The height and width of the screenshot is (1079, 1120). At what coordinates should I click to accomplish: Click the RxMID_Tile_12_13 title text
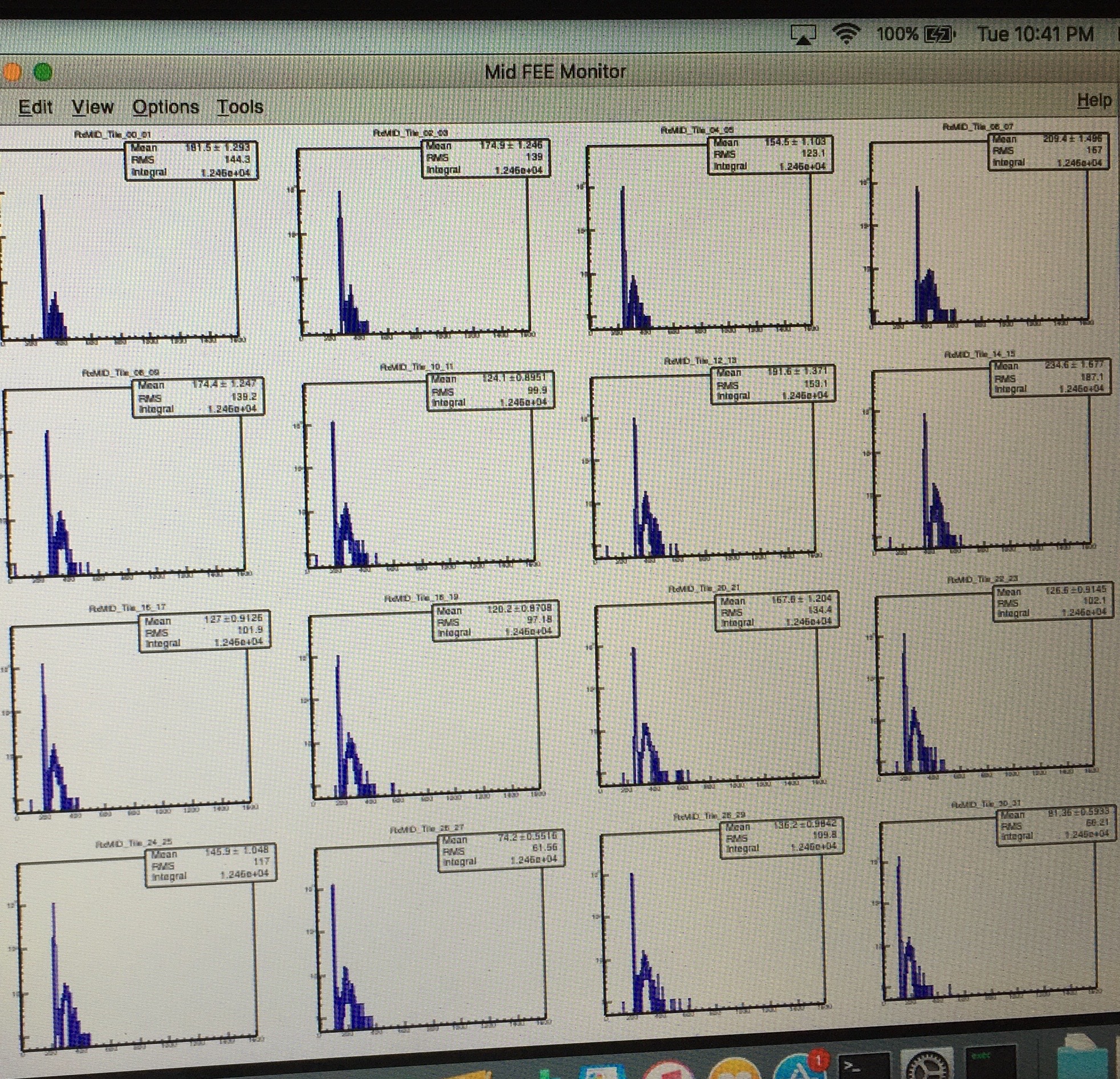(700, 361)
